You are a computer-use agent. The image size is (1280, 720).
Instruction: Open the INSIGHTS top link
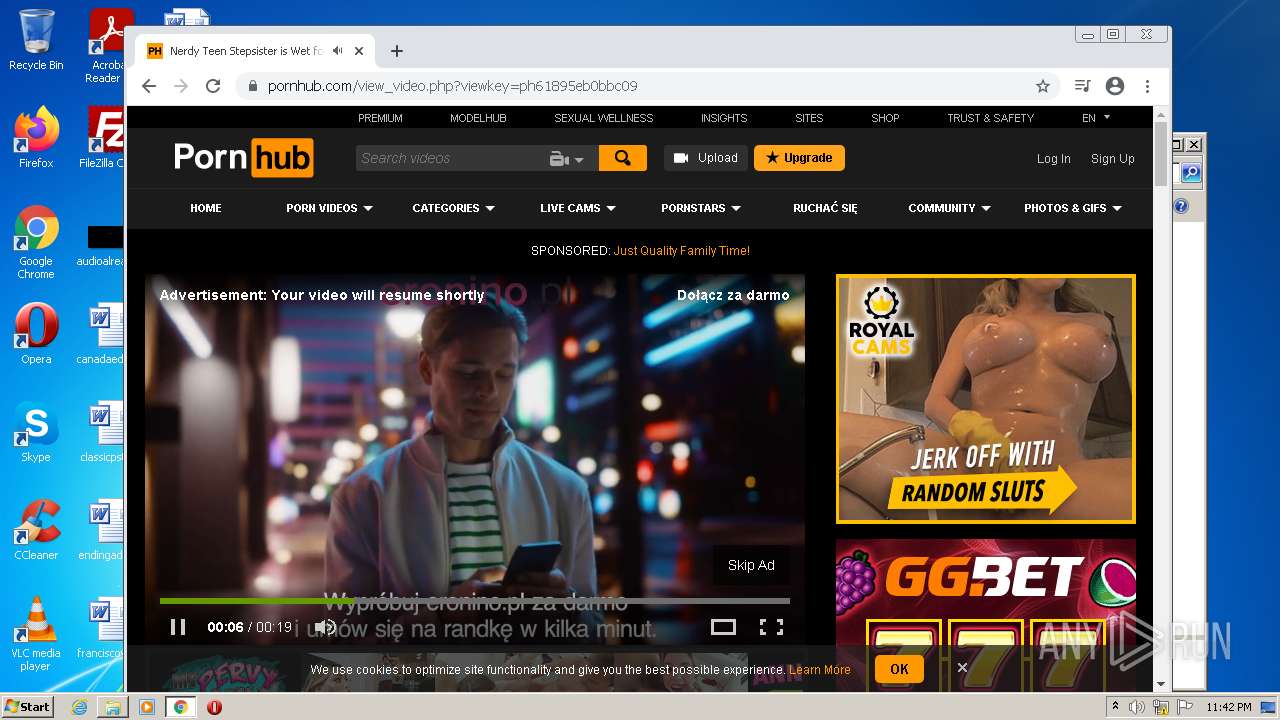click(x=724, y=118)
